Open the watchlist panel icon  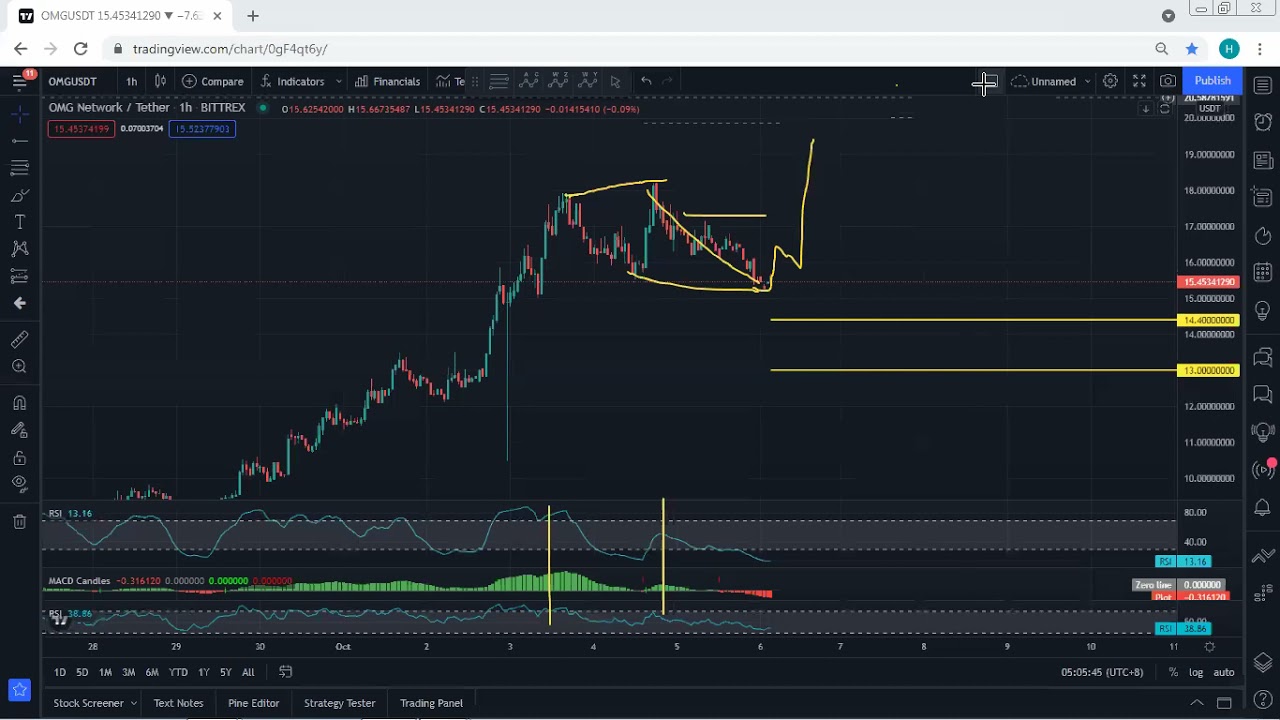tap(1262, 86)
